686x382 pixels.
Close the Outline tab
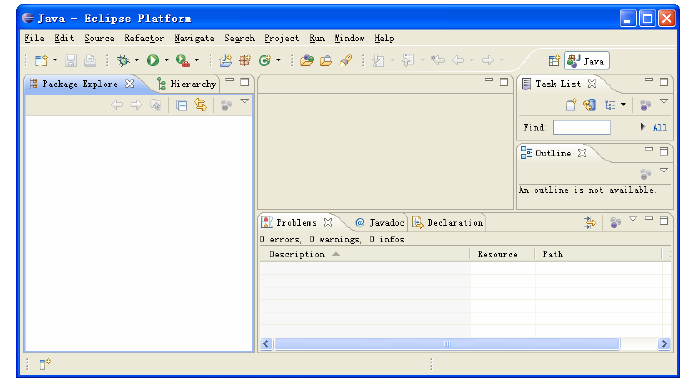tap(582, 153)
